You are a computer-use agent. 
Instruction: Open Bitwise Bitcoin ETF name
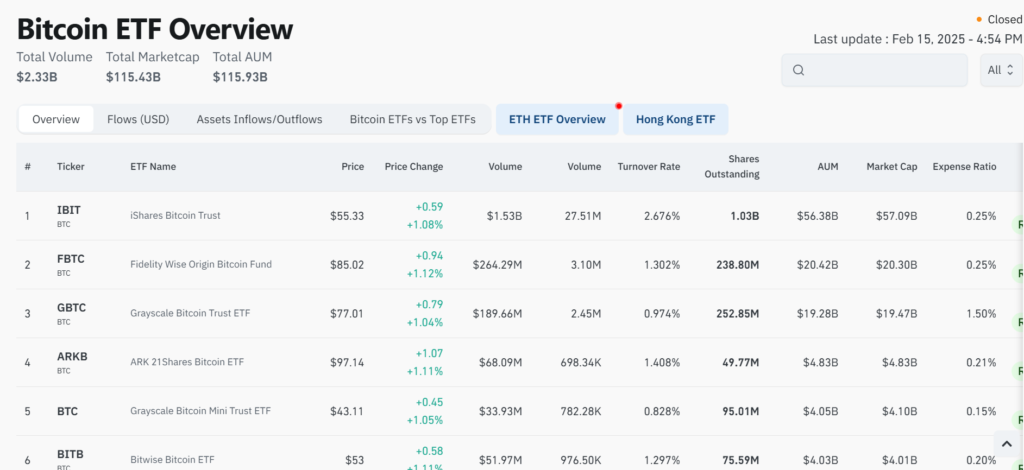(x=172, y=460)
